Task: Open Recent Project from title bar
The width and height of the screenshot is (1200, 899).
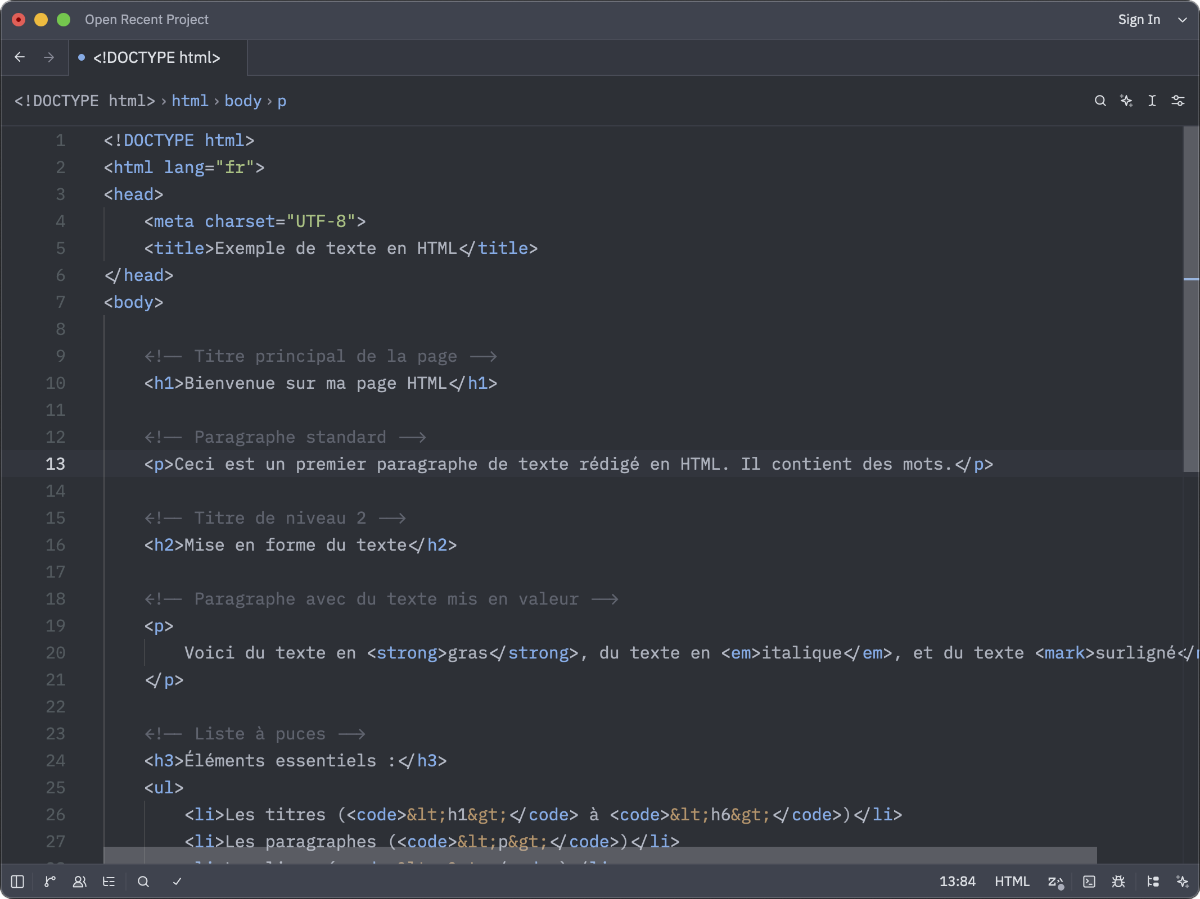Action: 147,20
